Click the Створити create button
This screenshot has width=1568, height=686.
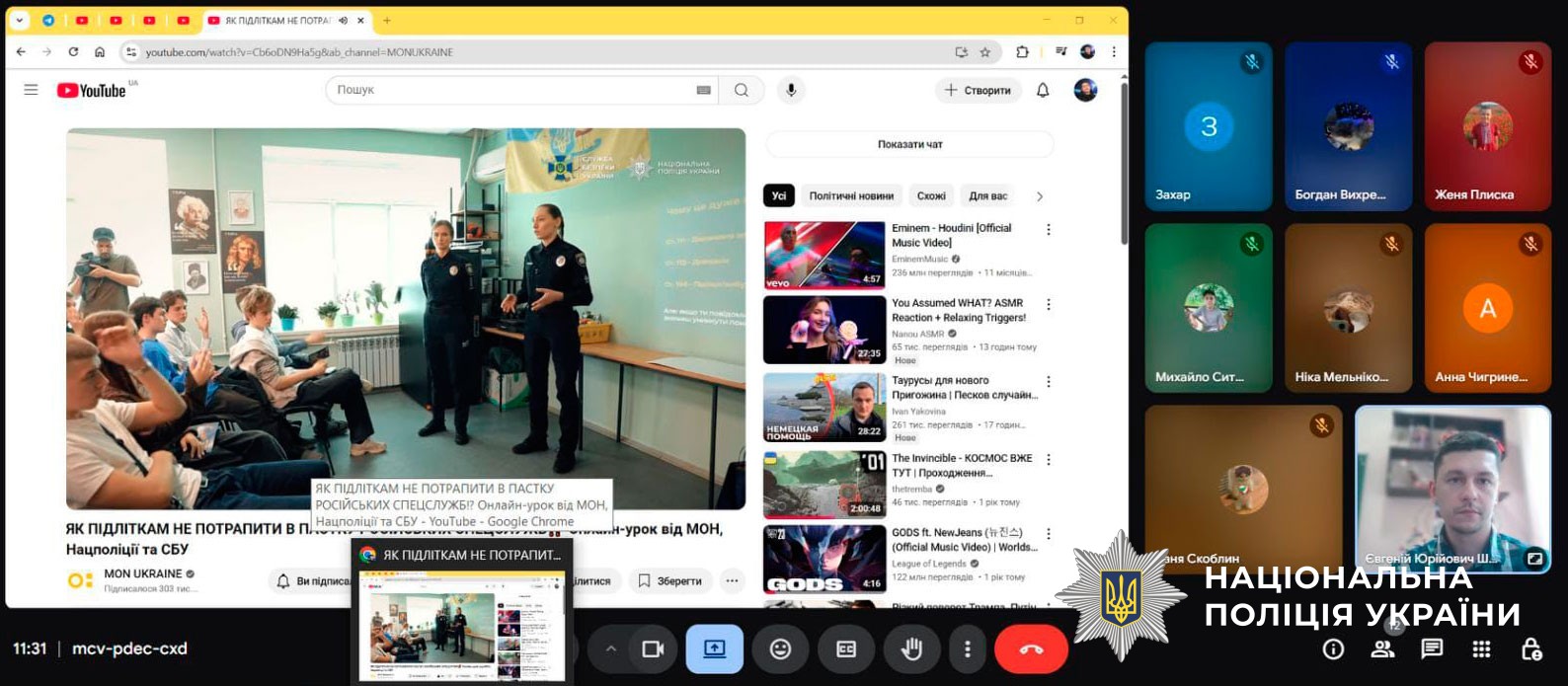(x=978, y=90)
